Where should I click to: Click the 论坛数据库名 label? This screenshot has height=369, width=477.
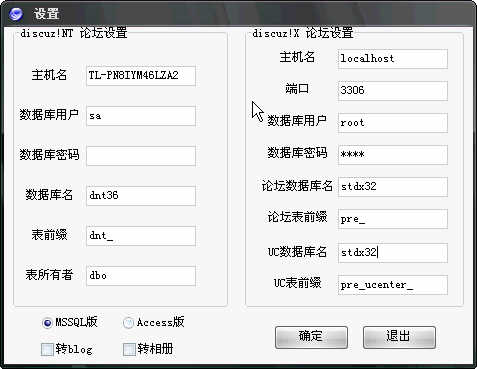coord(297,186)
